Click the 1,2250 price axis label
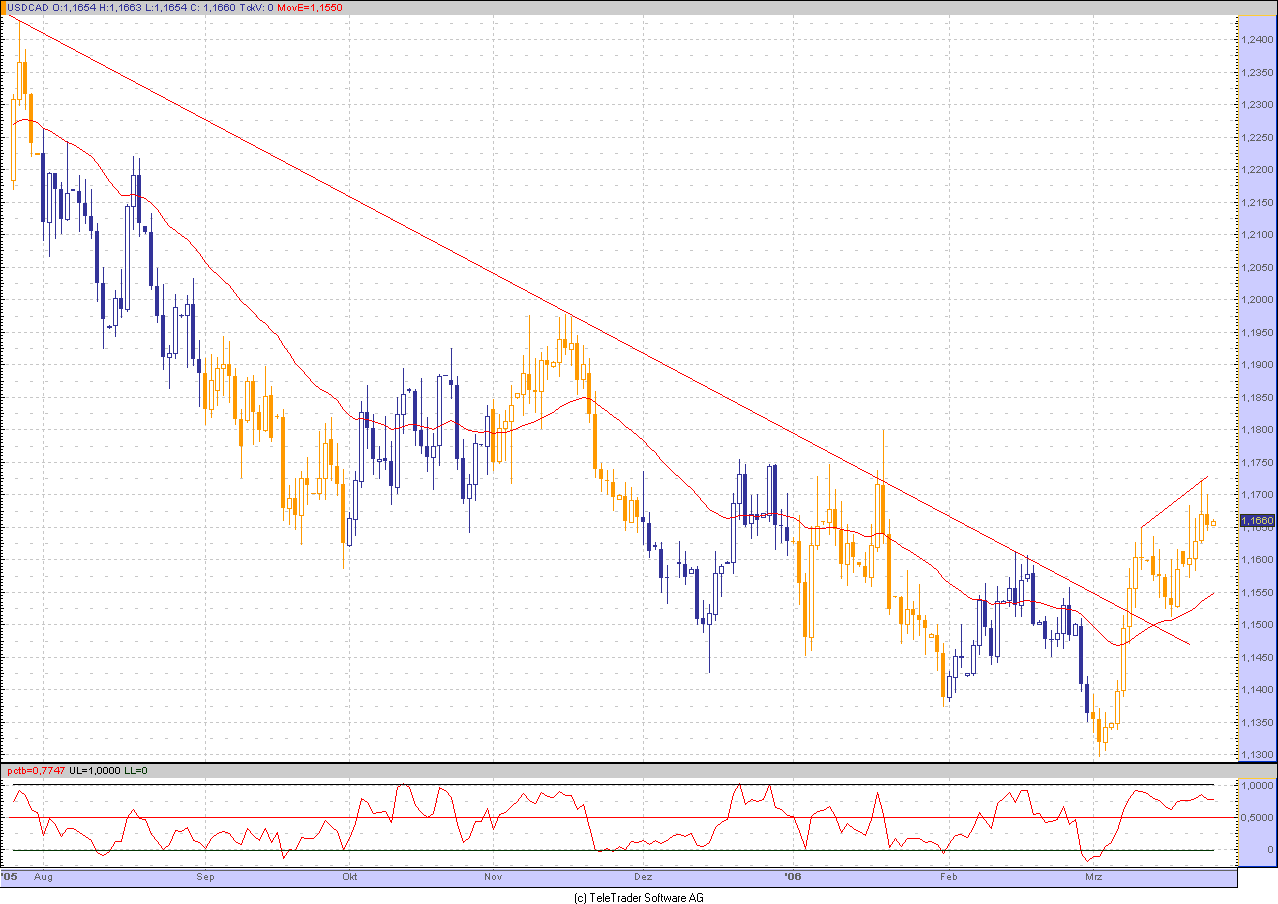1278x904 pixels. [1257, 138]
